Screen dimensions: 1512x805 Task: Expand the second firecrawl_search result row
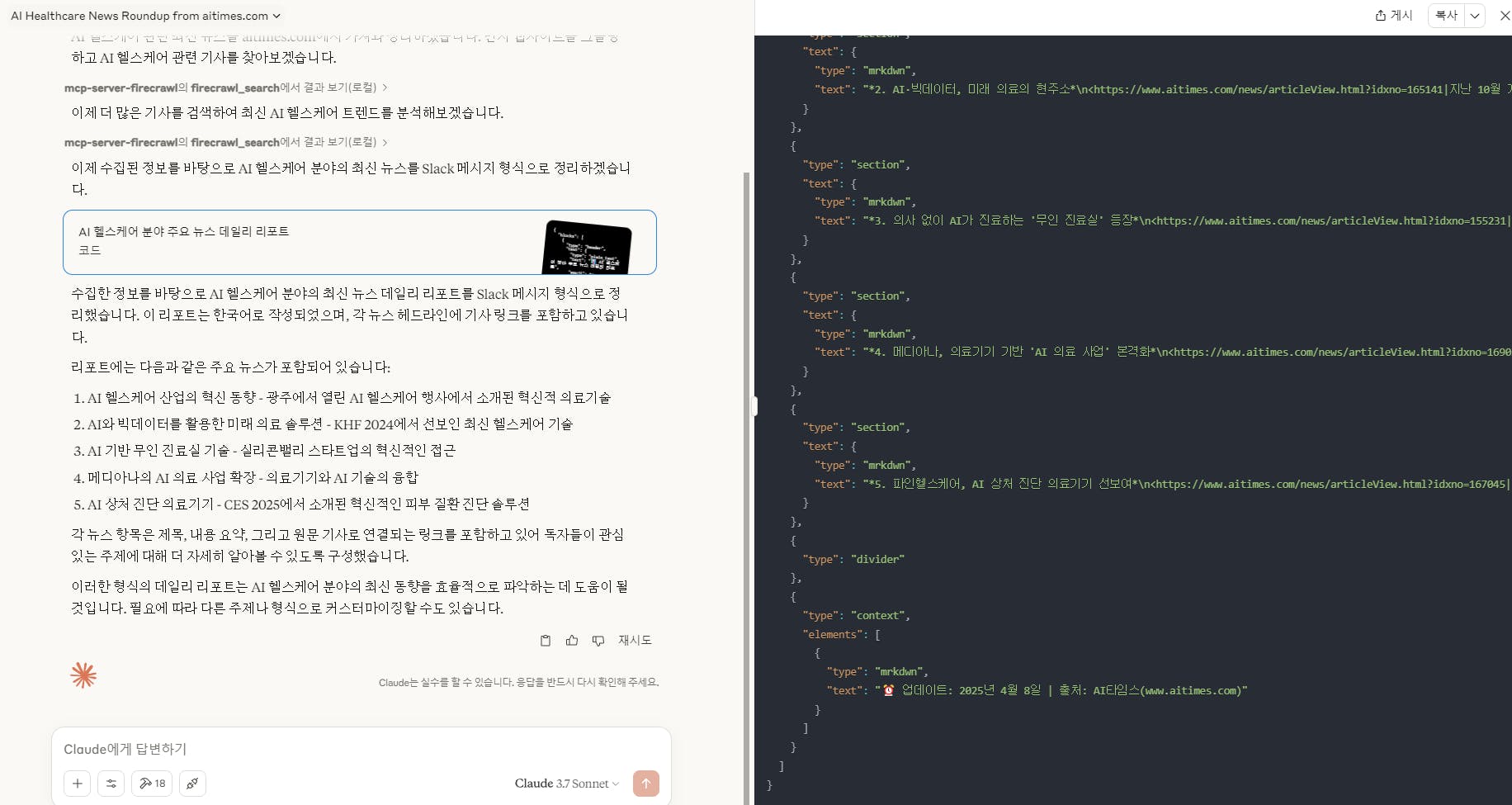[x=226, y=142]
